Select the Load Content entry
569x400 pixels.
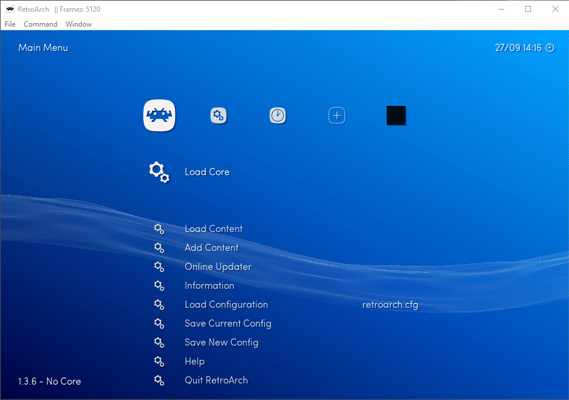pos(213,229)
